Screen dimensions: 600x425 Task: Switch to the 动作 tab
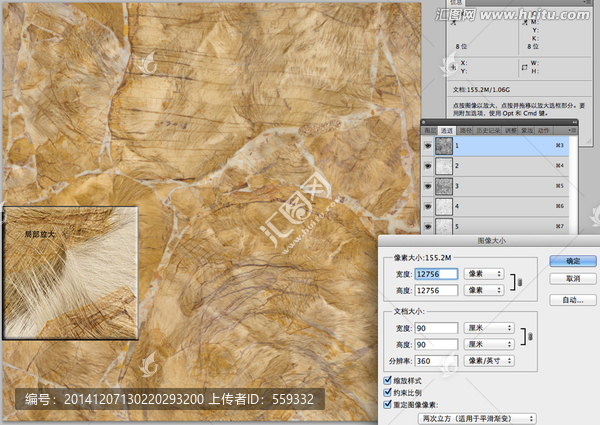tap(543, 131)
